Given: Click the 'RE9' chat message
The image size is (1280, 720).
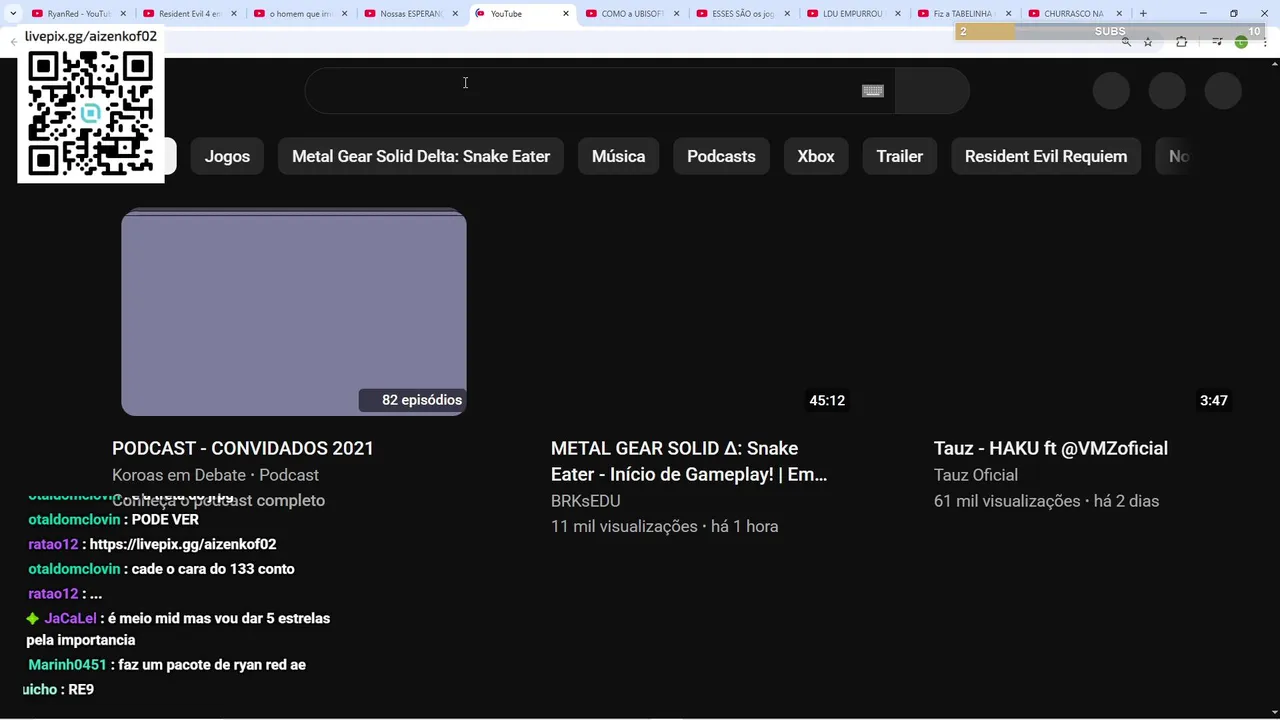Looking at the screenshot, I should pyautogui.click(x=81, y=690).
